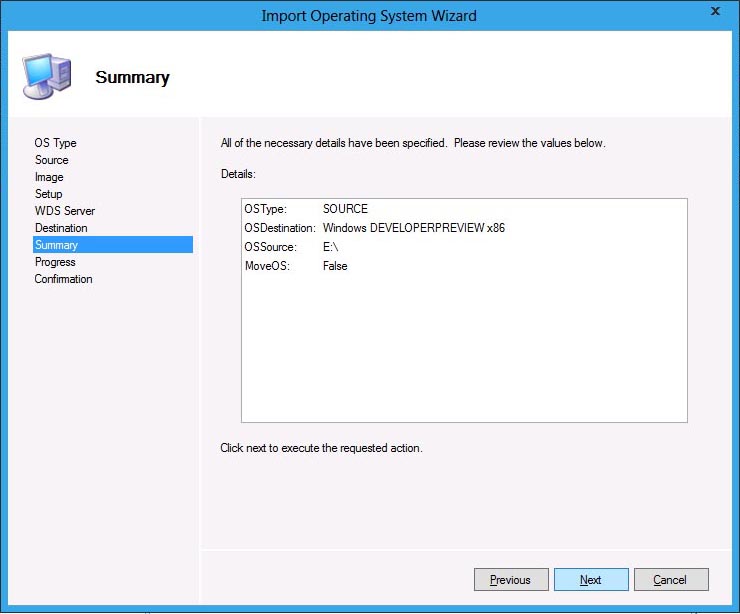Click Next to execute the import
Image resolution: width=740 pixels, height=614 pixels.
pyautogui.click(x=591, y=580)
